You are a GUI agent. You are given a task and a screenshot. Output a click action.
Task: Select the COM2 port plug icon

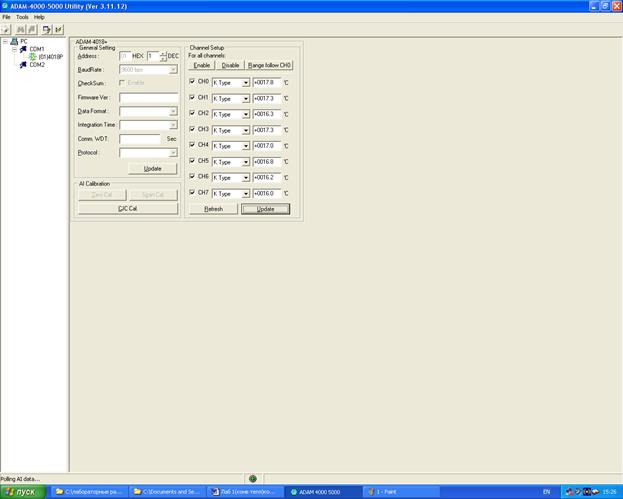tap(23, 65)
